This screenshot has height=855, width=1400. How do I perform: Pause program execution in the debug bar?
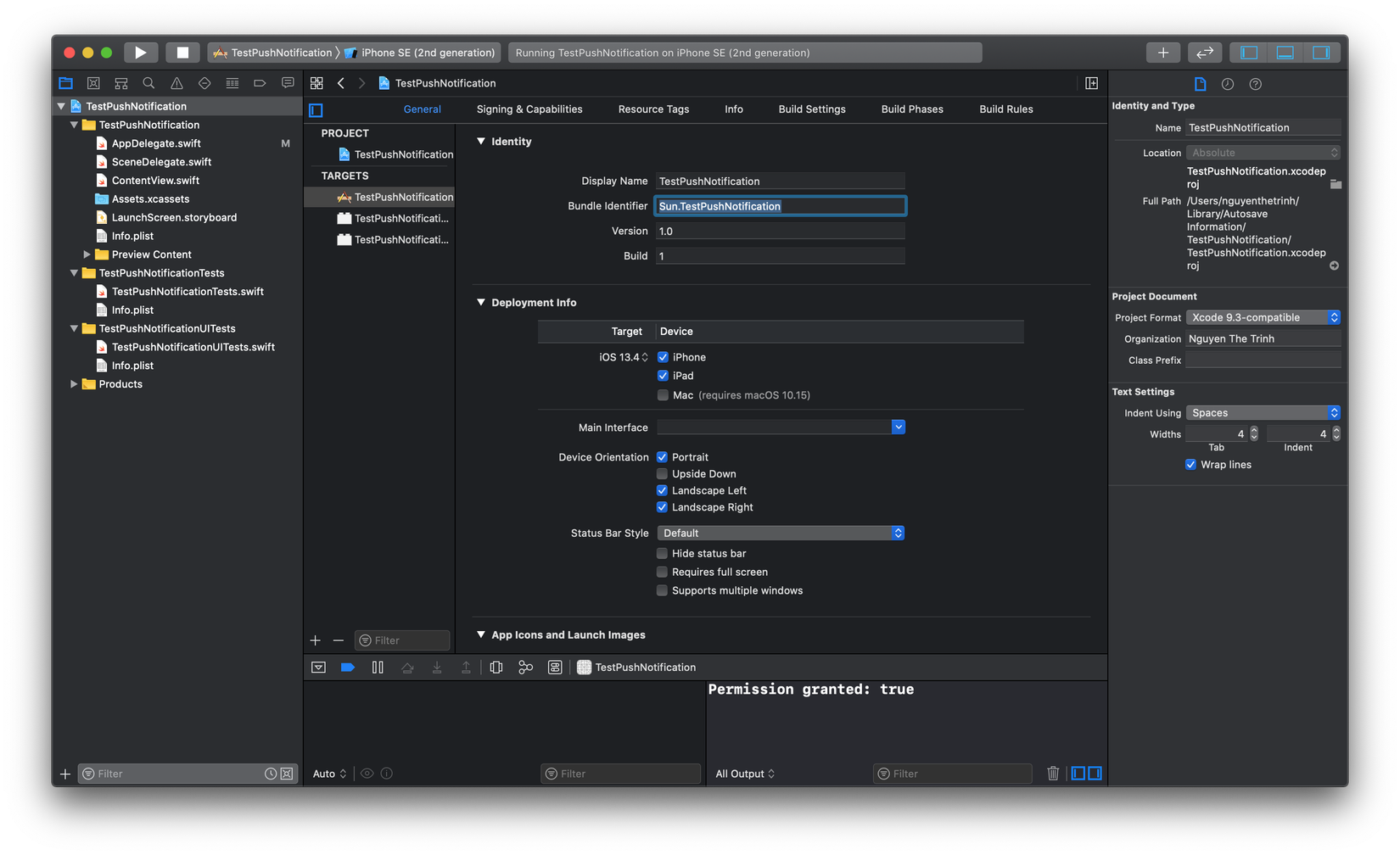(x=378, y=668)
